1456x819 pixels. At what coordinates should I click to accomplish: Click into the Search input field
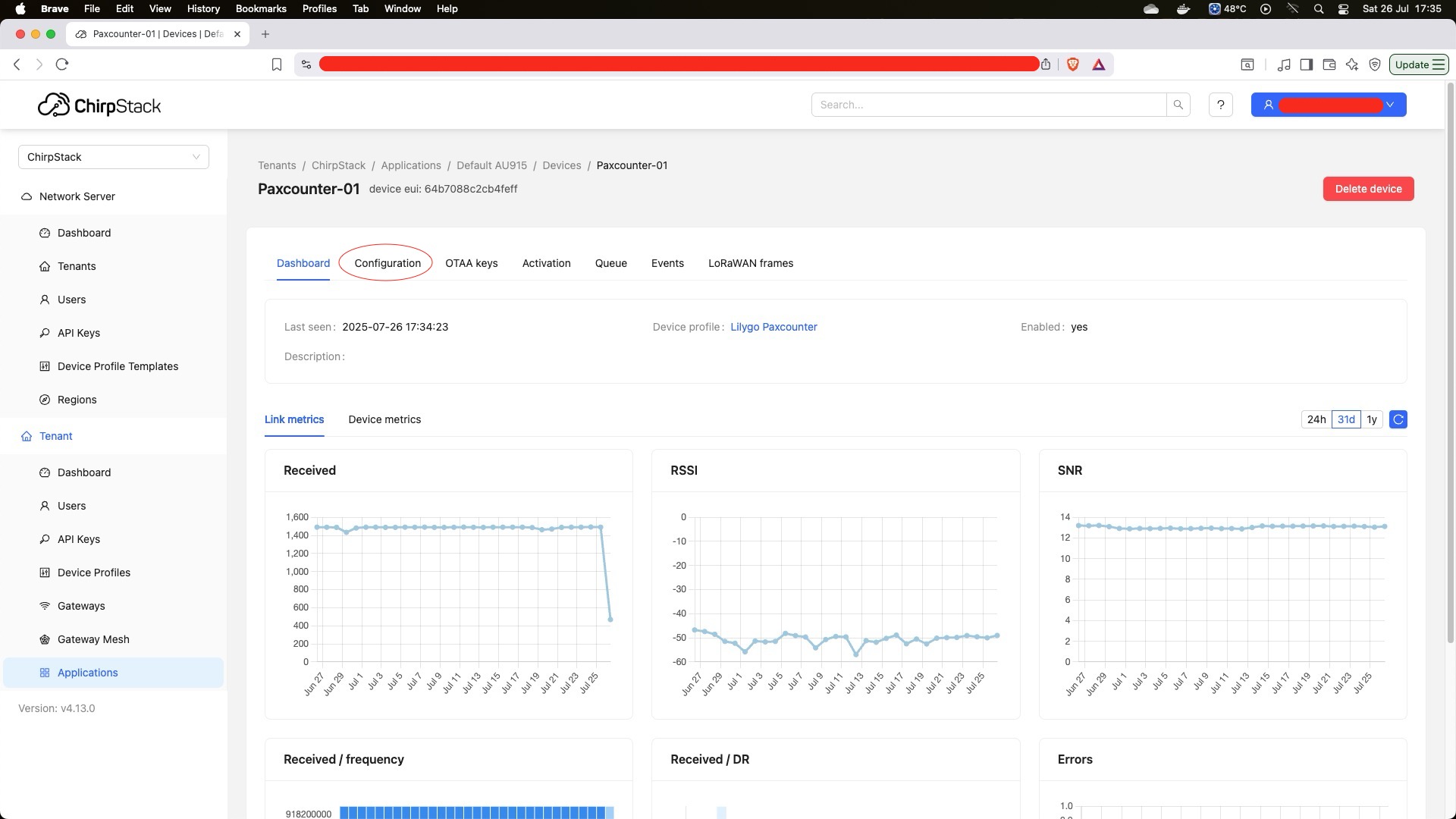[988, 105]
